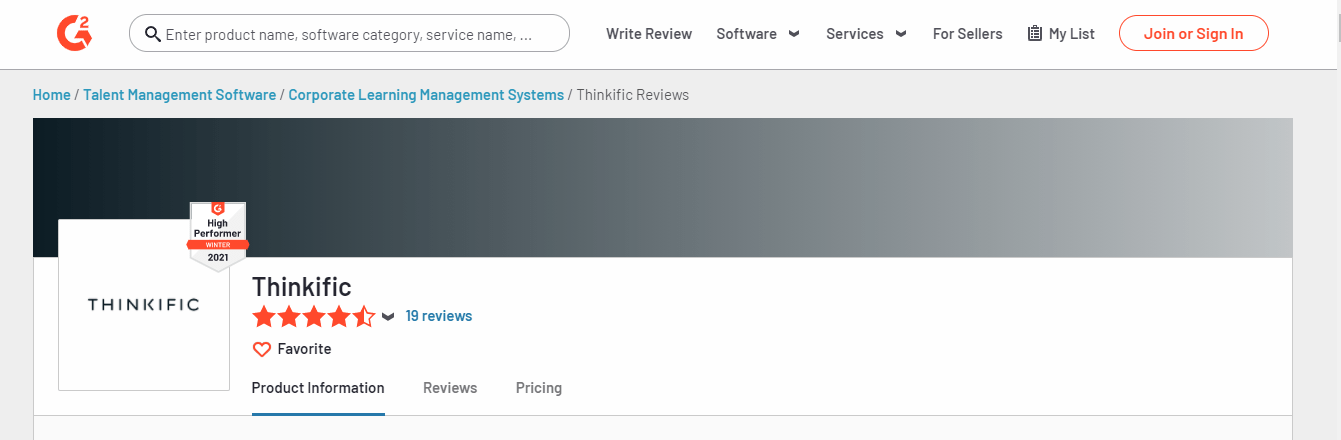Click the orange star rating
Viewport: 1341px width, 440px height.
click(313, 317)
